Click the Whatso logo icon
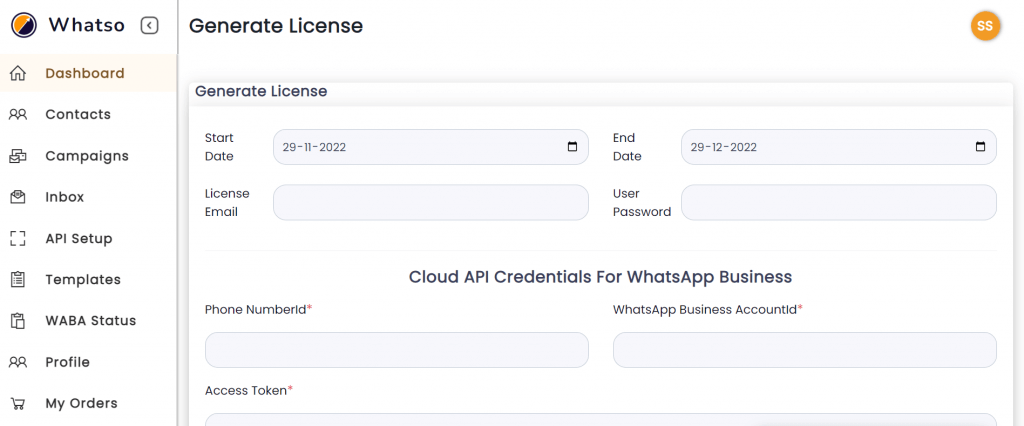This screenshot has height=426, width=1024. [x=24, y=25]
